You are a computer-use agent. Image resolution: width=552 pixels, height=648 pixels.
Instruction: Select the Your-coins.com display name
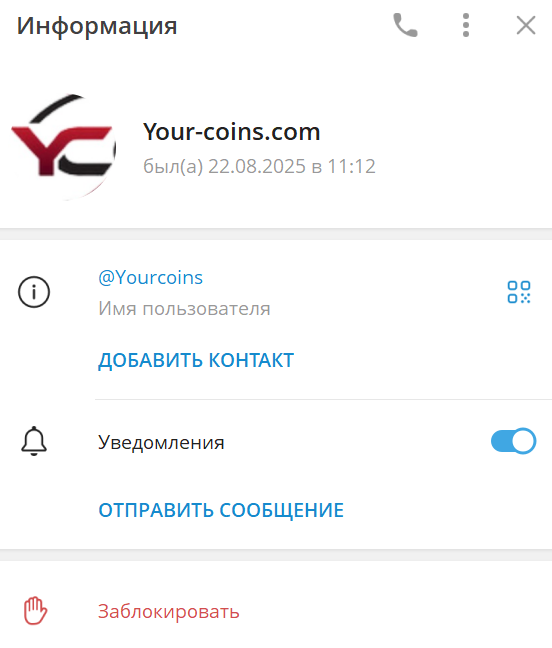[x=231, y=132]
